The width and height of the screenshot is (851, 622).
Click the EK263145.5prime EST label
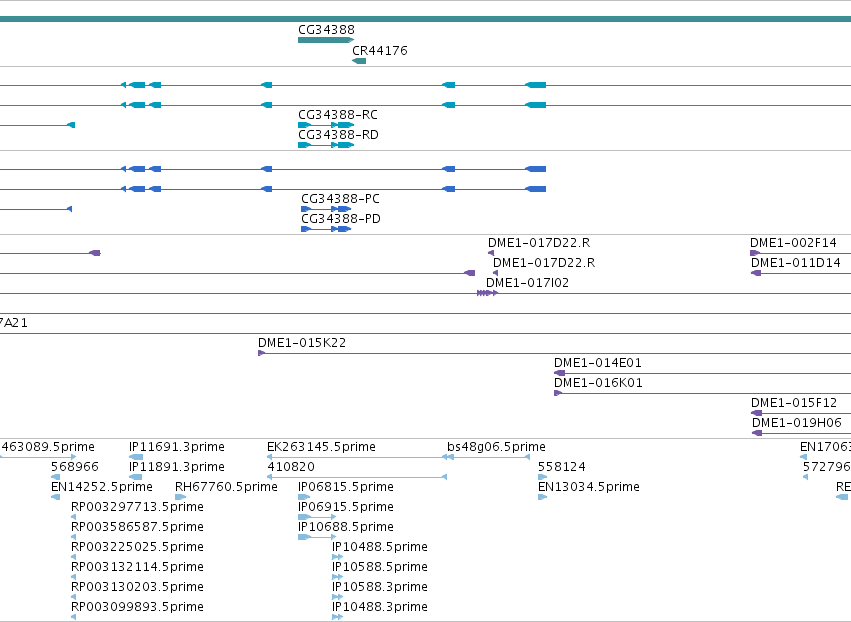click(x=321, y=447)
